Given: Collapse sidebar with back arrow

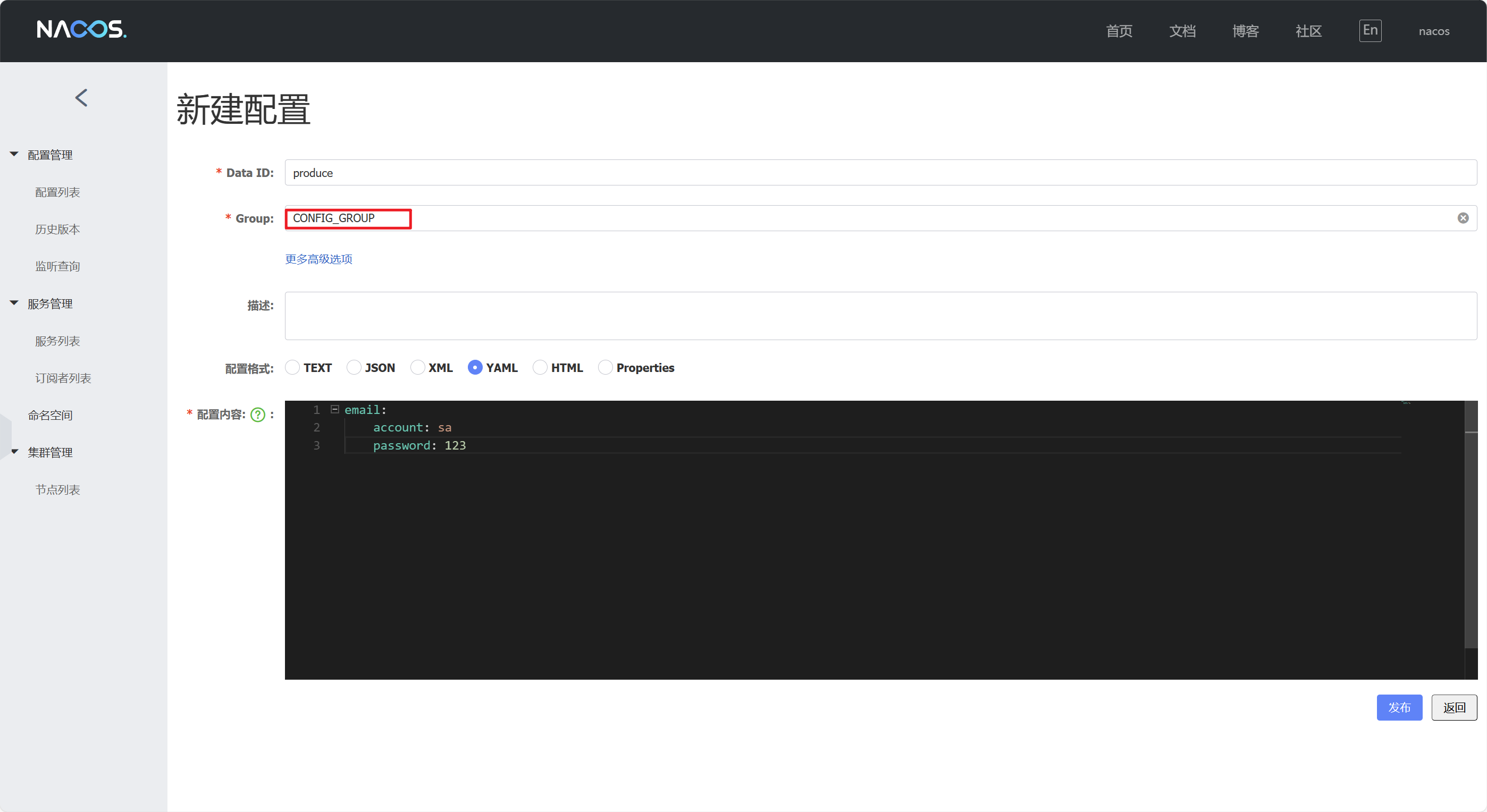Looking at the screenshot, I should pyautogui.click(x=81, y=98).
